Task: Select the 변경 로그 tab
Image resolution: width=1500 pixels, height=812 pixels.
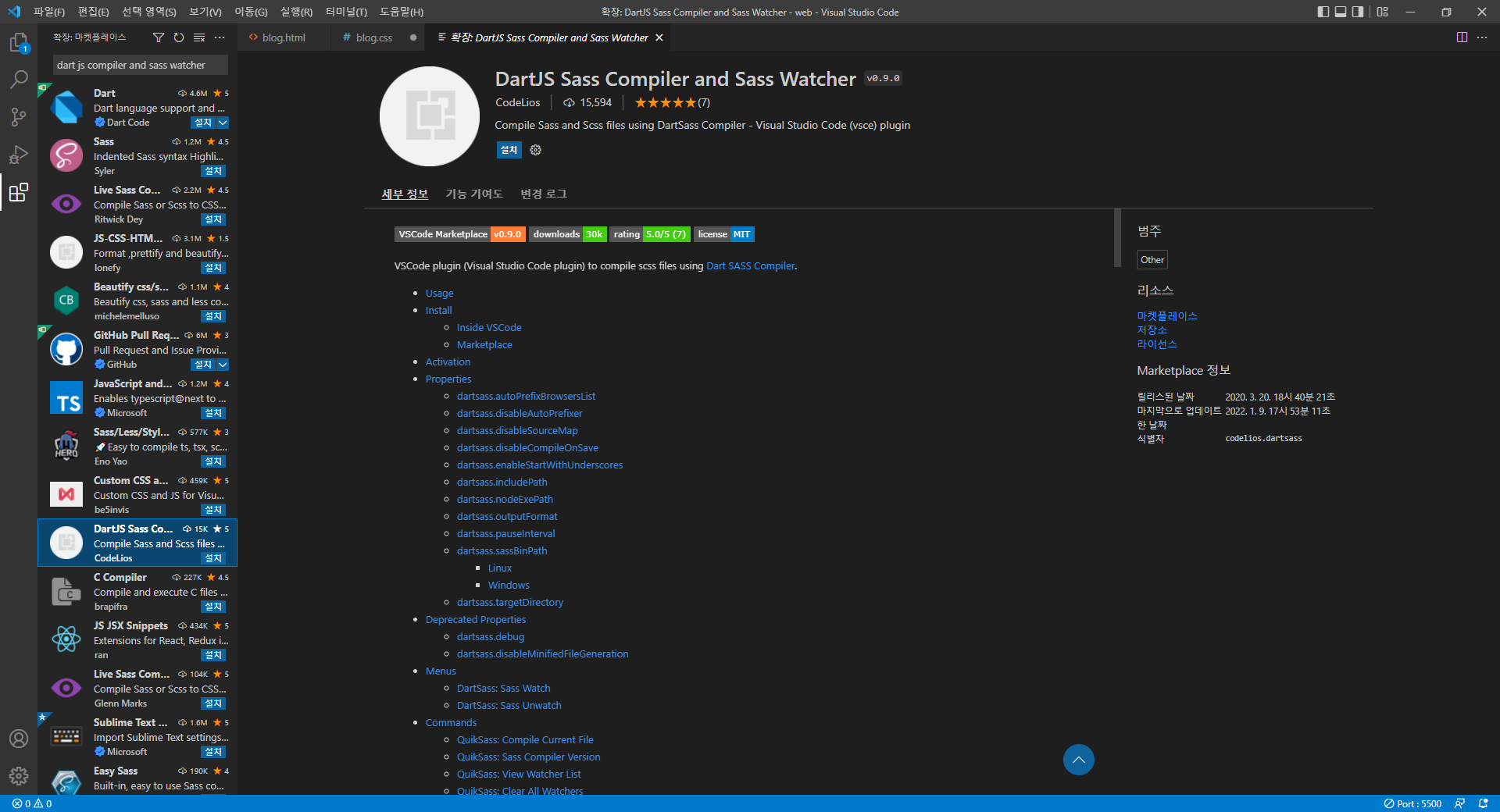Action: pyautogui.click(x=544, y=194)
